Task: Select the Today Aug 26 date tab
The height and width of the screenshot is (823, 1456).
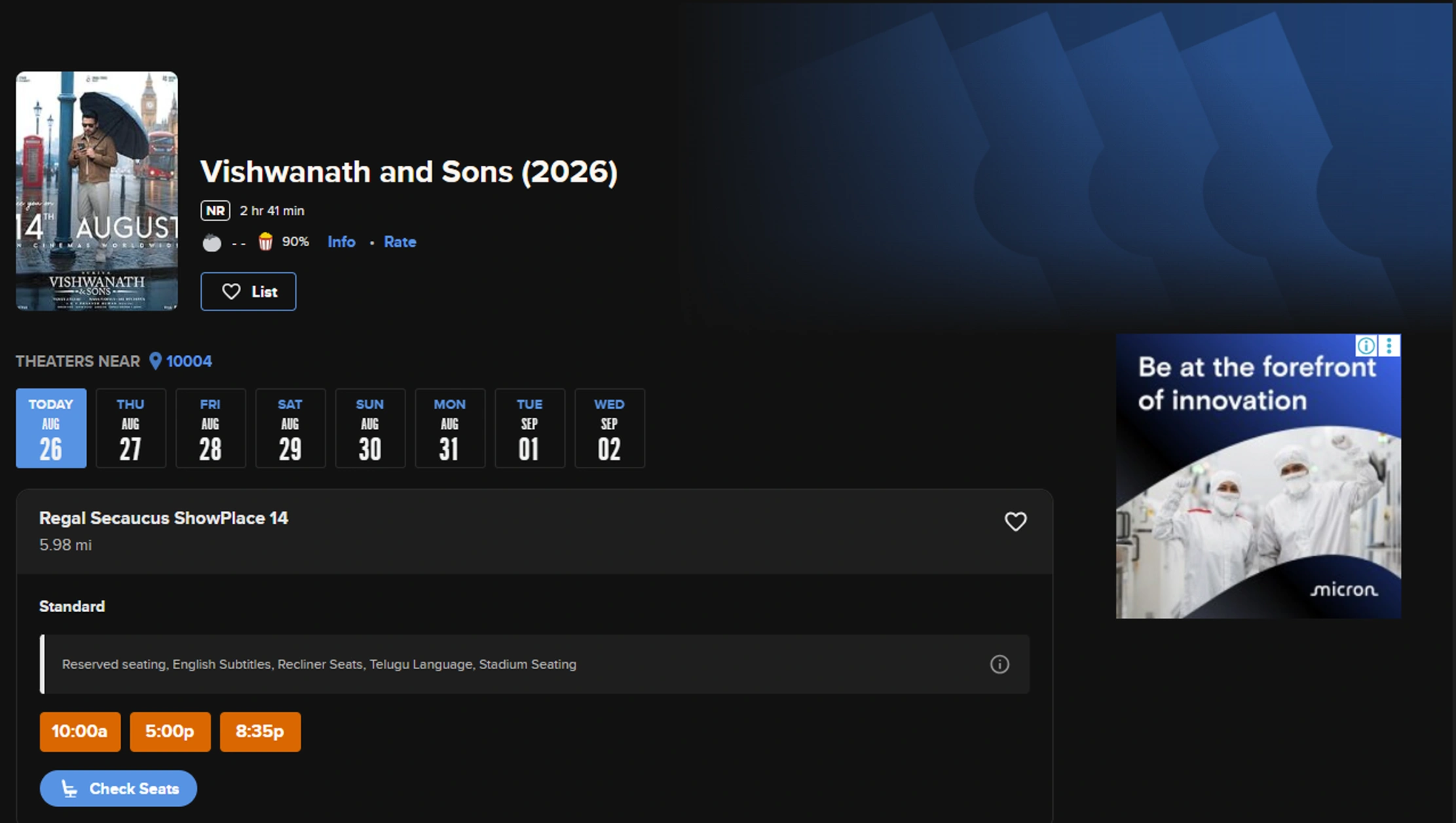Action: click(51, 428)
